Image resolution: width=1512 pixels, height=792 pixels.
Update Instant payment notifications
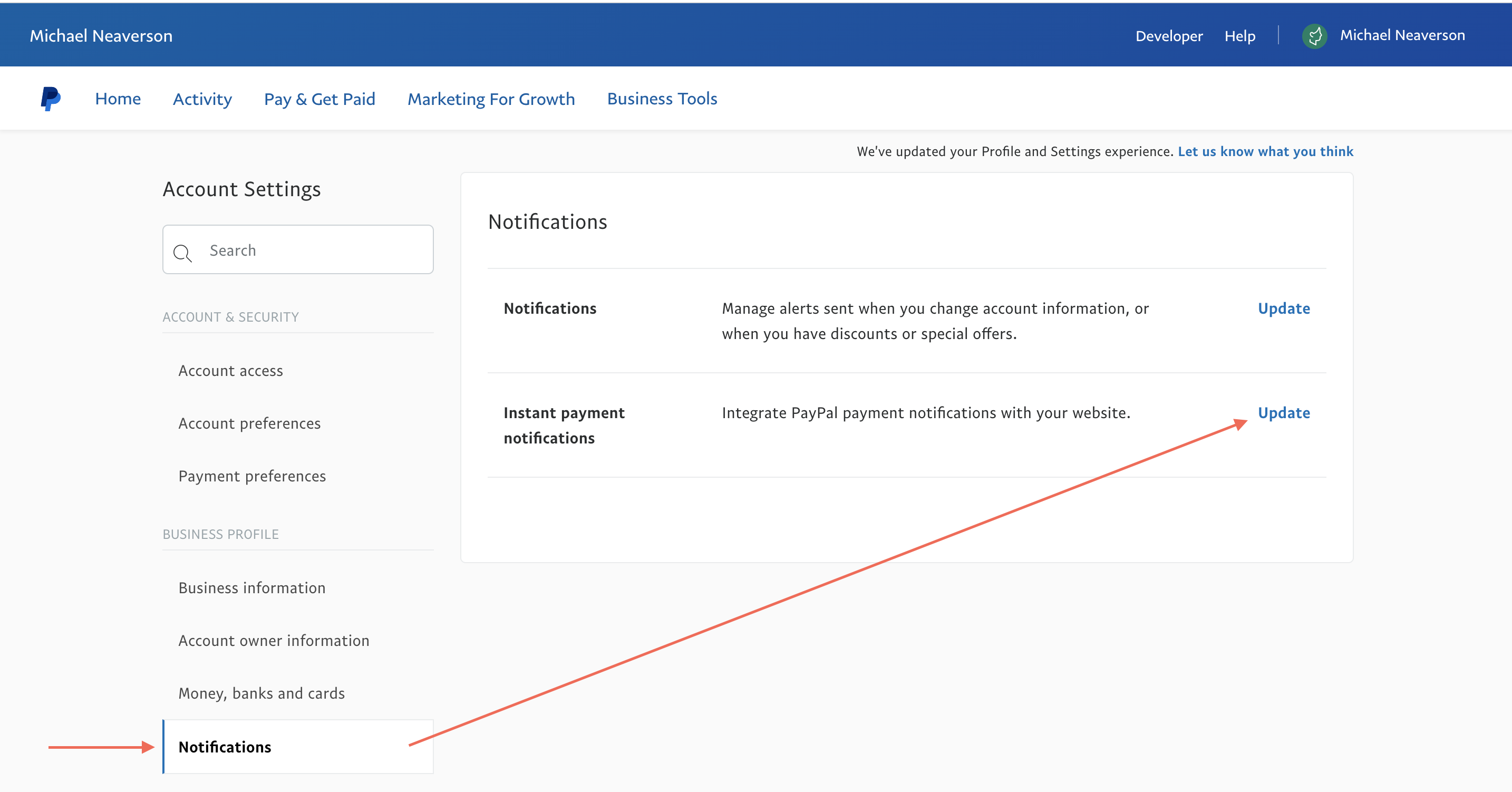[1284, 413]
